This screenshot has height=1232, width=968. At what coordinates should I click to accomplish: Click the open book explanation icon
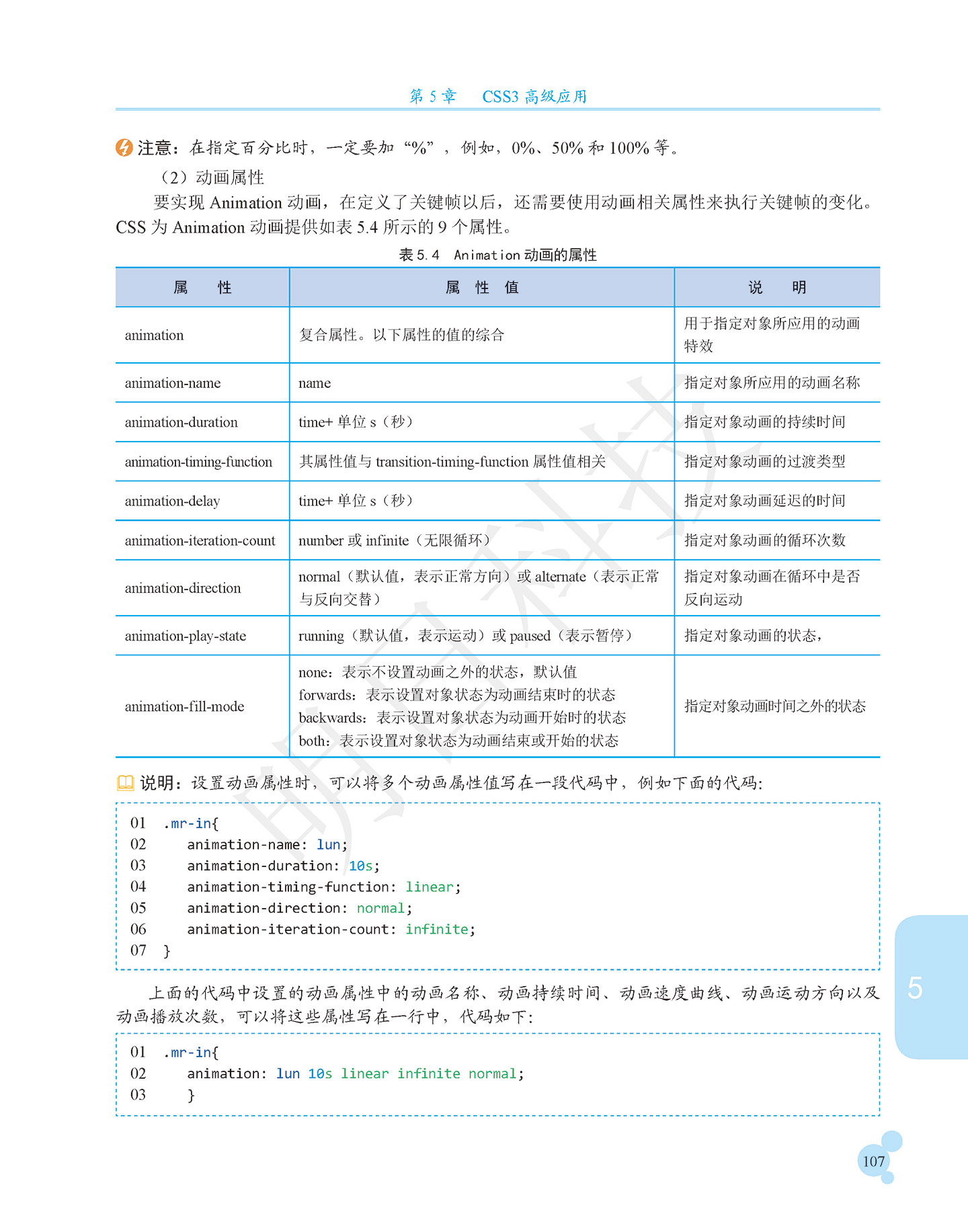point(126,783)
